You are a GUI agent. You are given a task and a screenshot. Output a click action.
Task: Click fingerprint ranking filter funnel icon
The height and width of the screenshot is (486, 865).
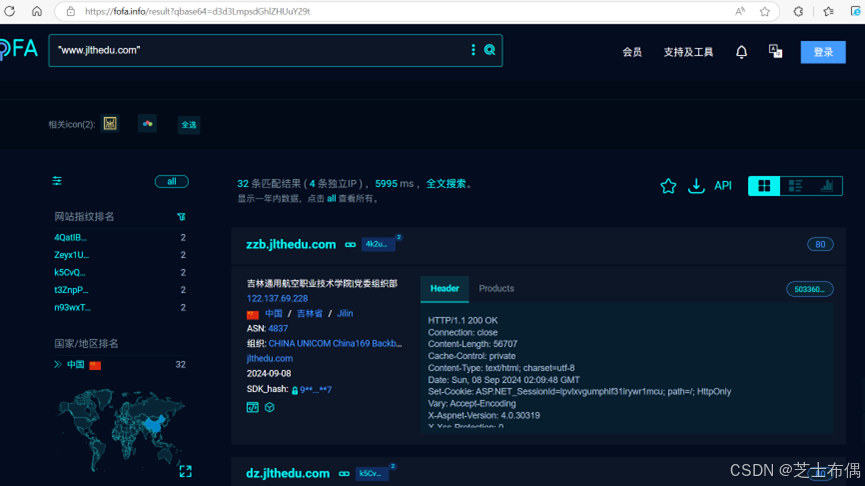point(181,217)
